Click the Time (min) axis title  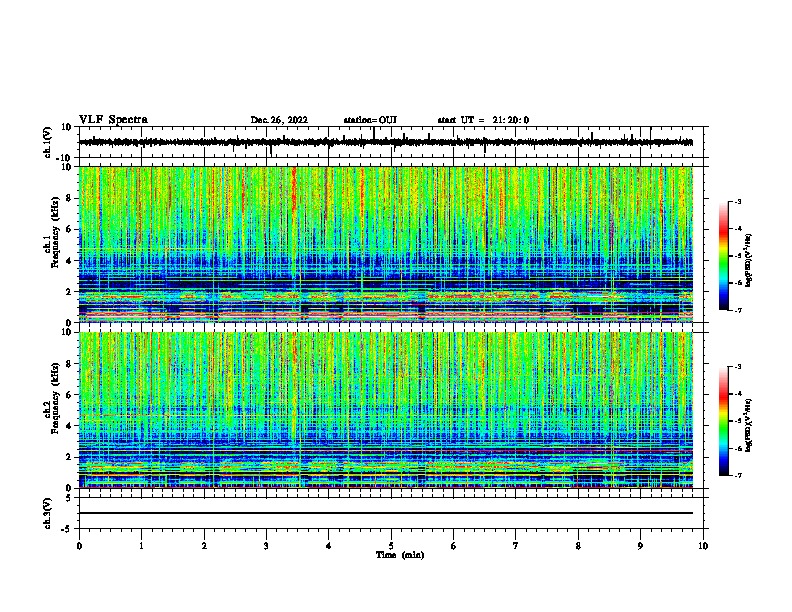[x=400, y=555]
